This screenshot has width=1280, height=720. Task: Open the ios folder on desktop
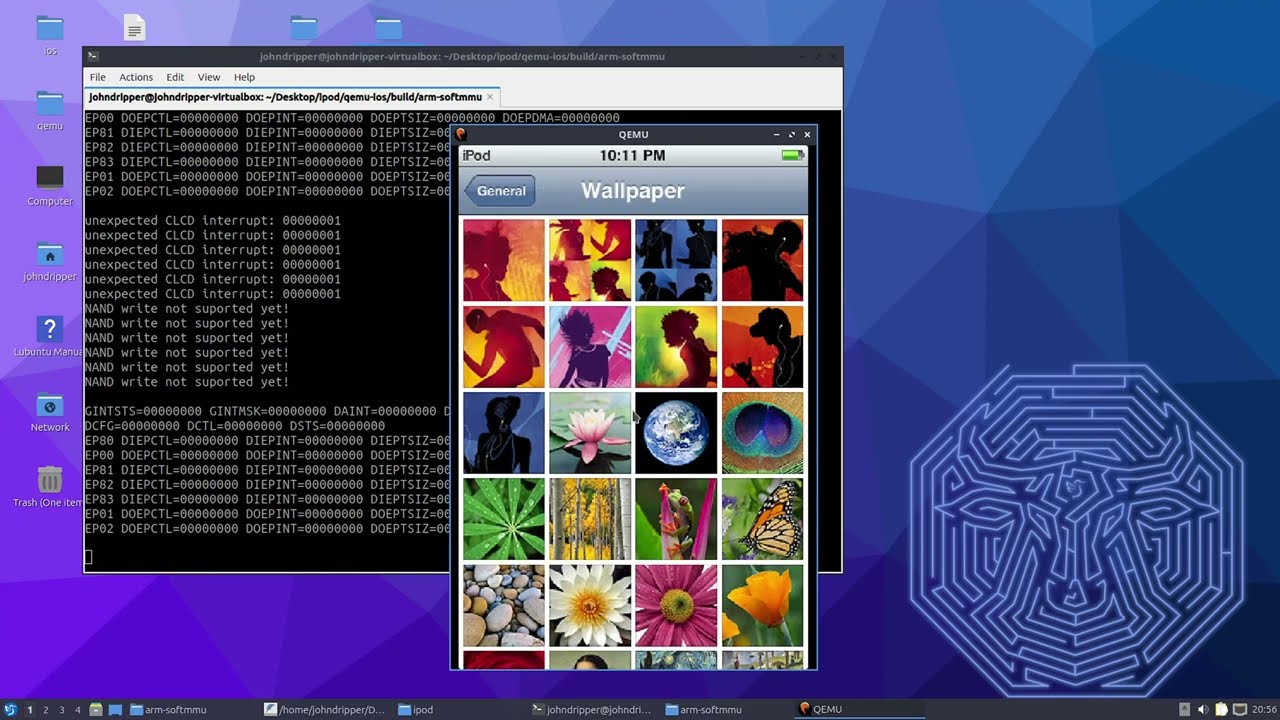tap(50, 35)
